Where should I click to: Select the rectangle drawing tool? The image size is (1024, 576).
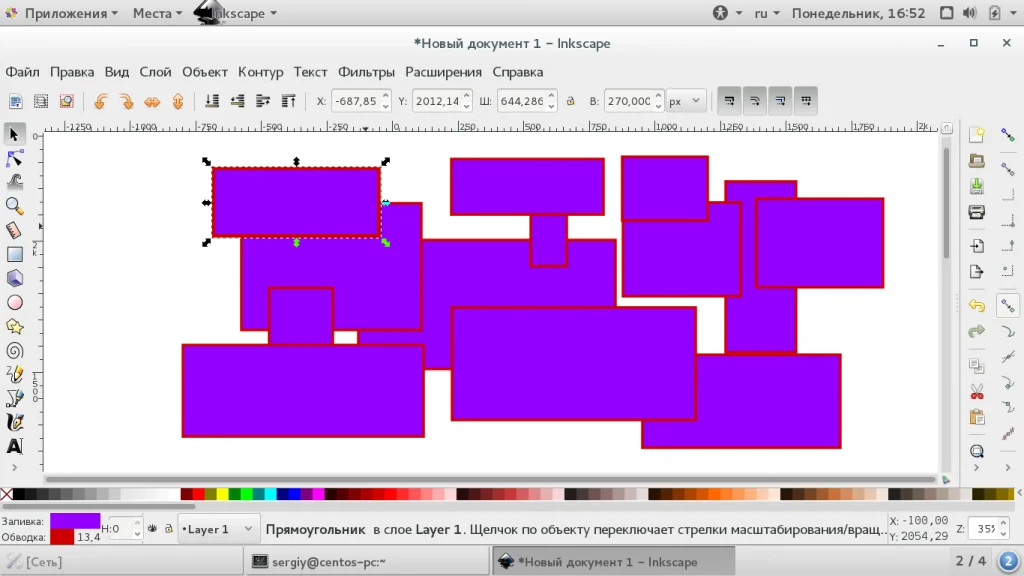tap(14, 254)
